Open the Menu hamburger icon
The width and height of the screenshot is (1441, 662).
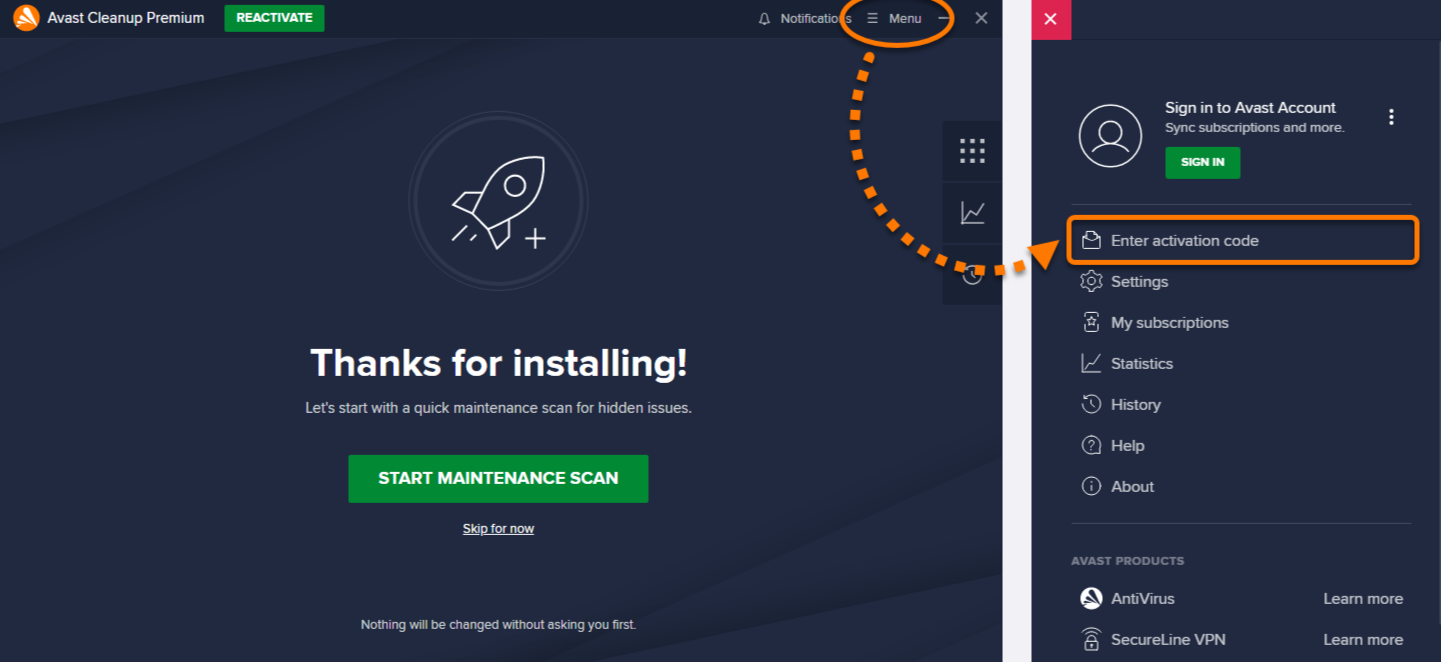[872, 19]
